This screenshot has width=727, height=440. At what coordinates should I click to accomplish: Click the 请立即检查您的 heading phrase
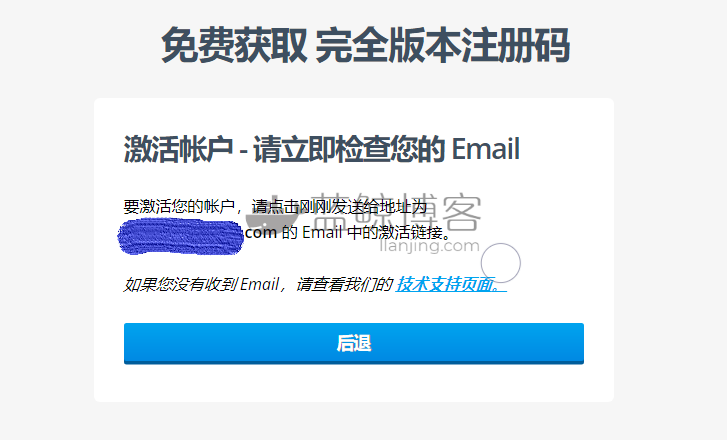pos(349,149)
